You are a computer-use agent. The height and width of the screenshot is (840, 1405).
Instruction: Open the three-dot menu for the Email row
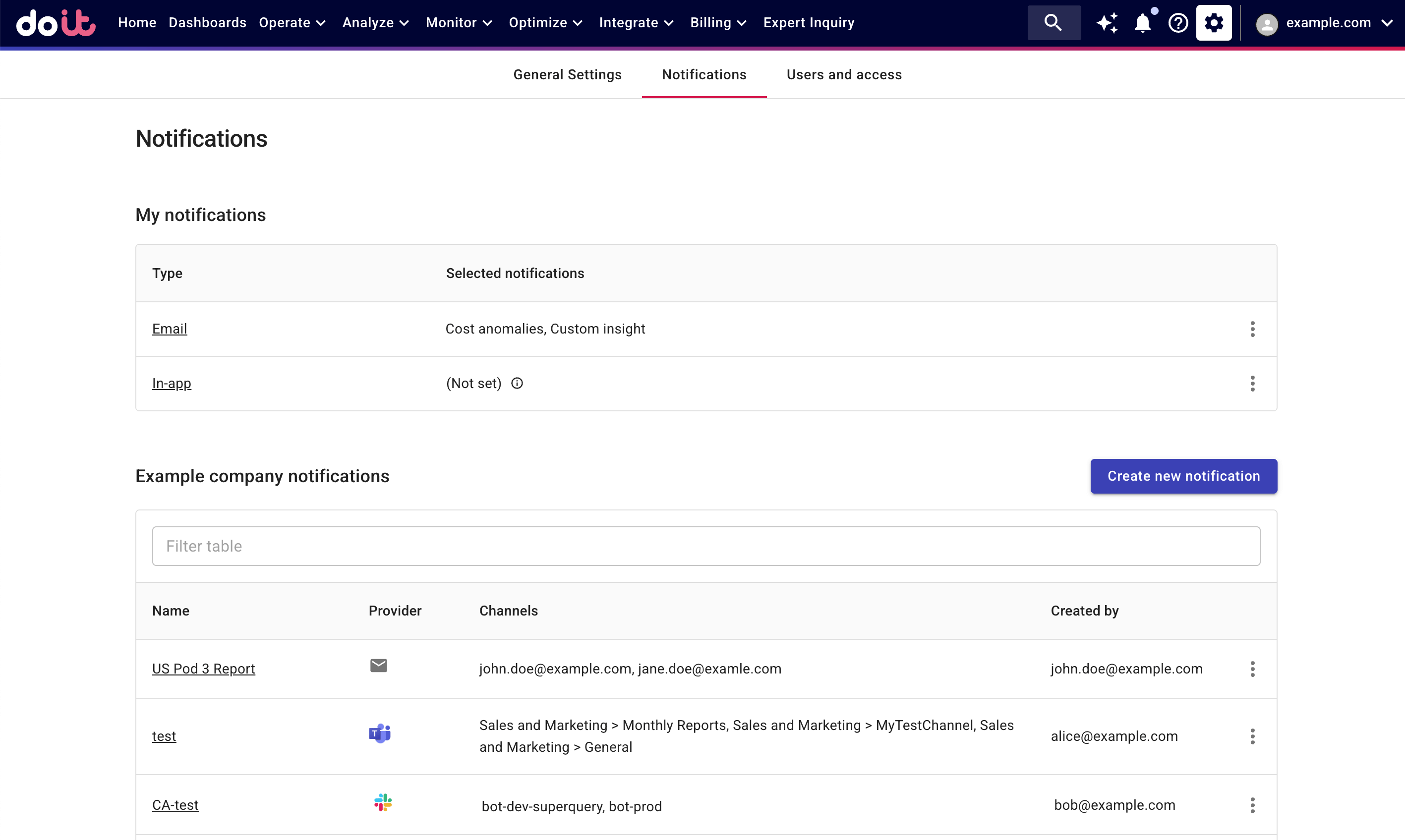coord(1252,329)
